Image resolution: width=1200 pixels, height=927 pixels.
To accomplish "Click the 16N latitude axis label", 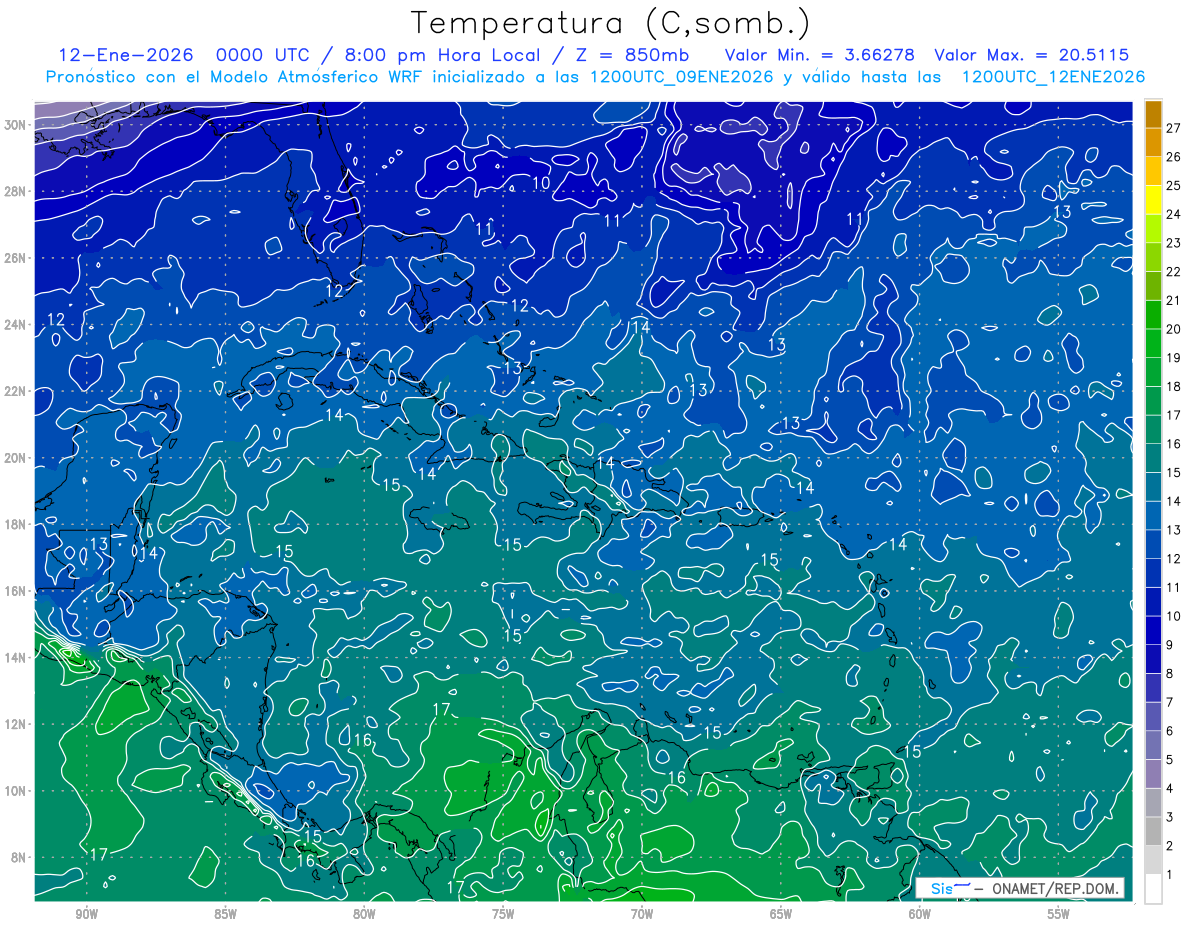I will tap(17, 591).
